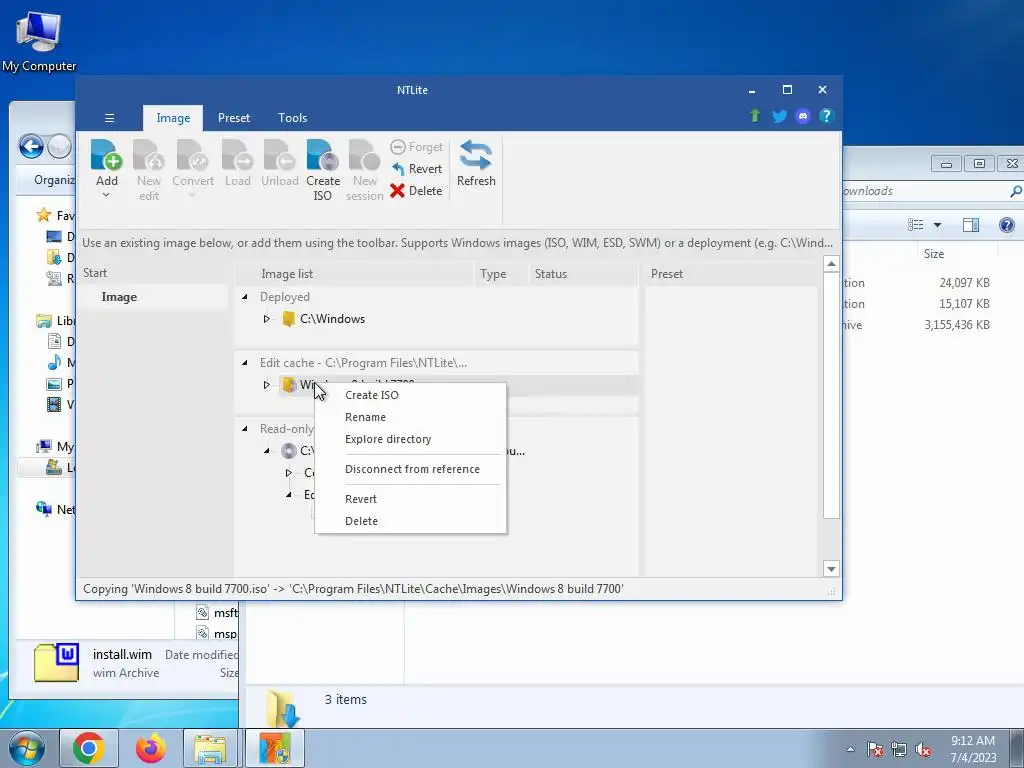Viewport: 1024px width, 768px height.
Task: Collapse the Edit cache group
Action: pyautogui.click(x=245, y=362)
